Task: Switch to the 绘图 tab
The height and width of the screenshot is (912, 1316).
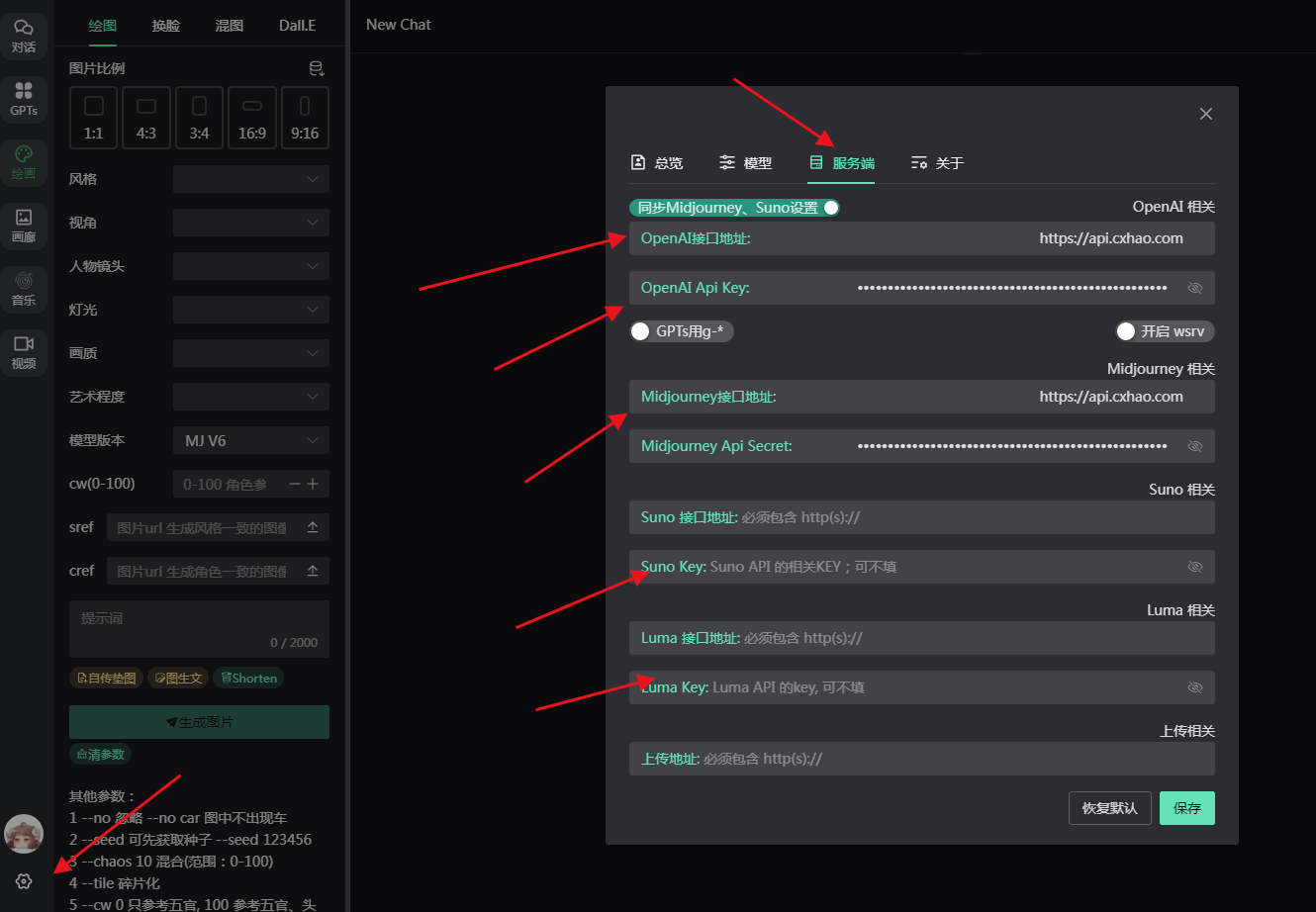Action: tap(103, 26)
